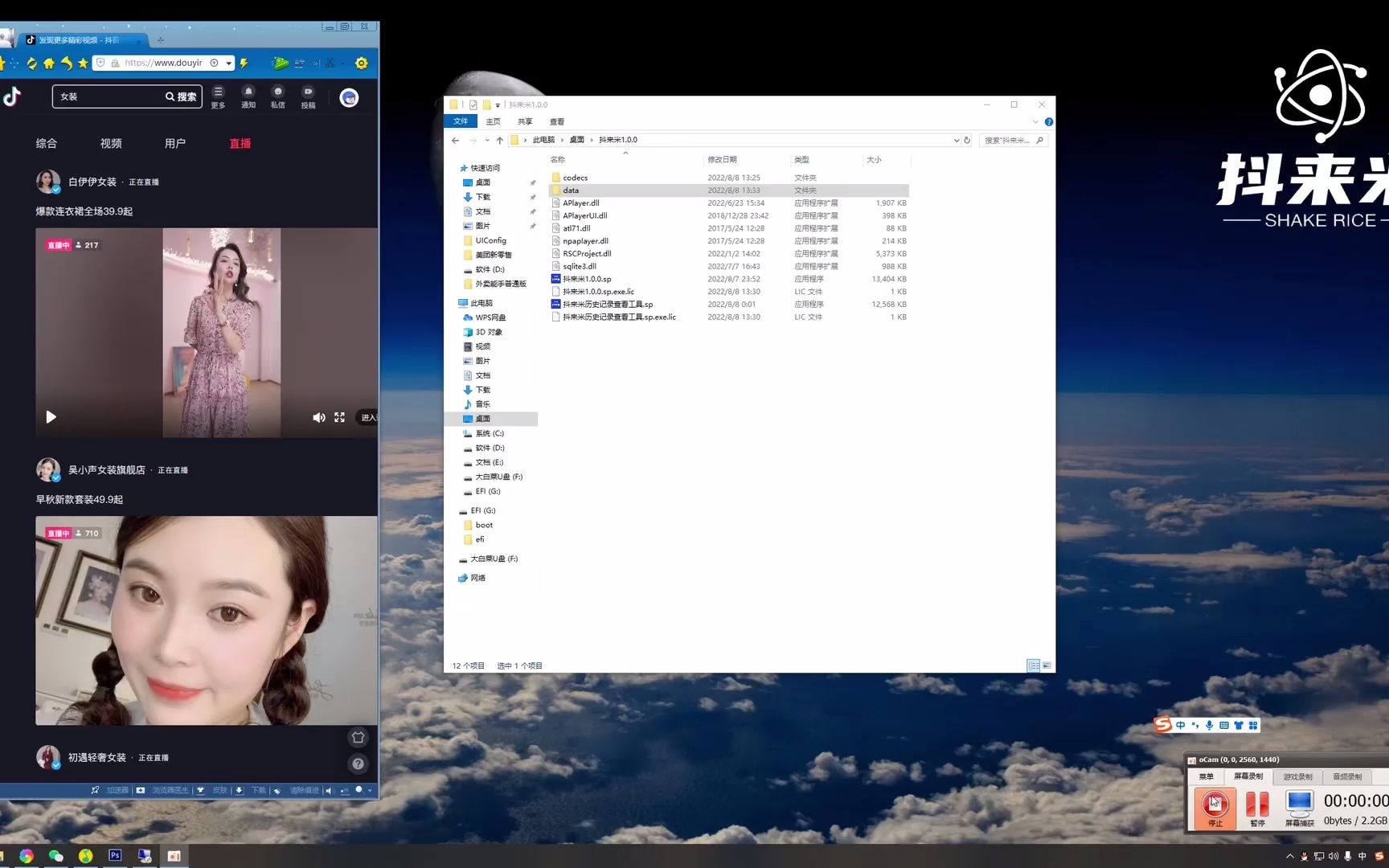Switch to the 综合 tab on Douyin

point(47,143)
